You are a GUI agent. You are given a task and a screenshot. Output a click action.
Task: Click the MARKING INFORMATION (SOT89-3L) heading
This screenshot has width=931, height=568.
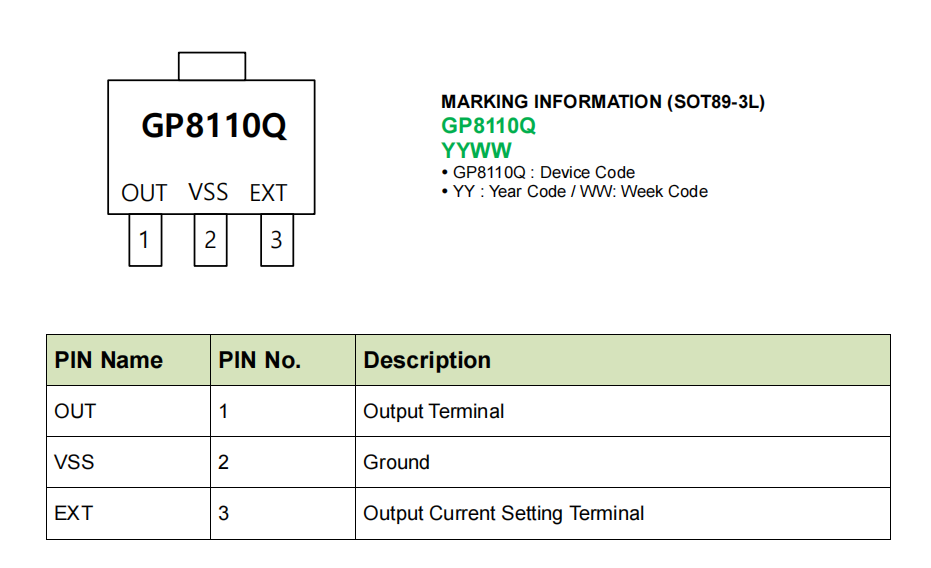point(603,102)
